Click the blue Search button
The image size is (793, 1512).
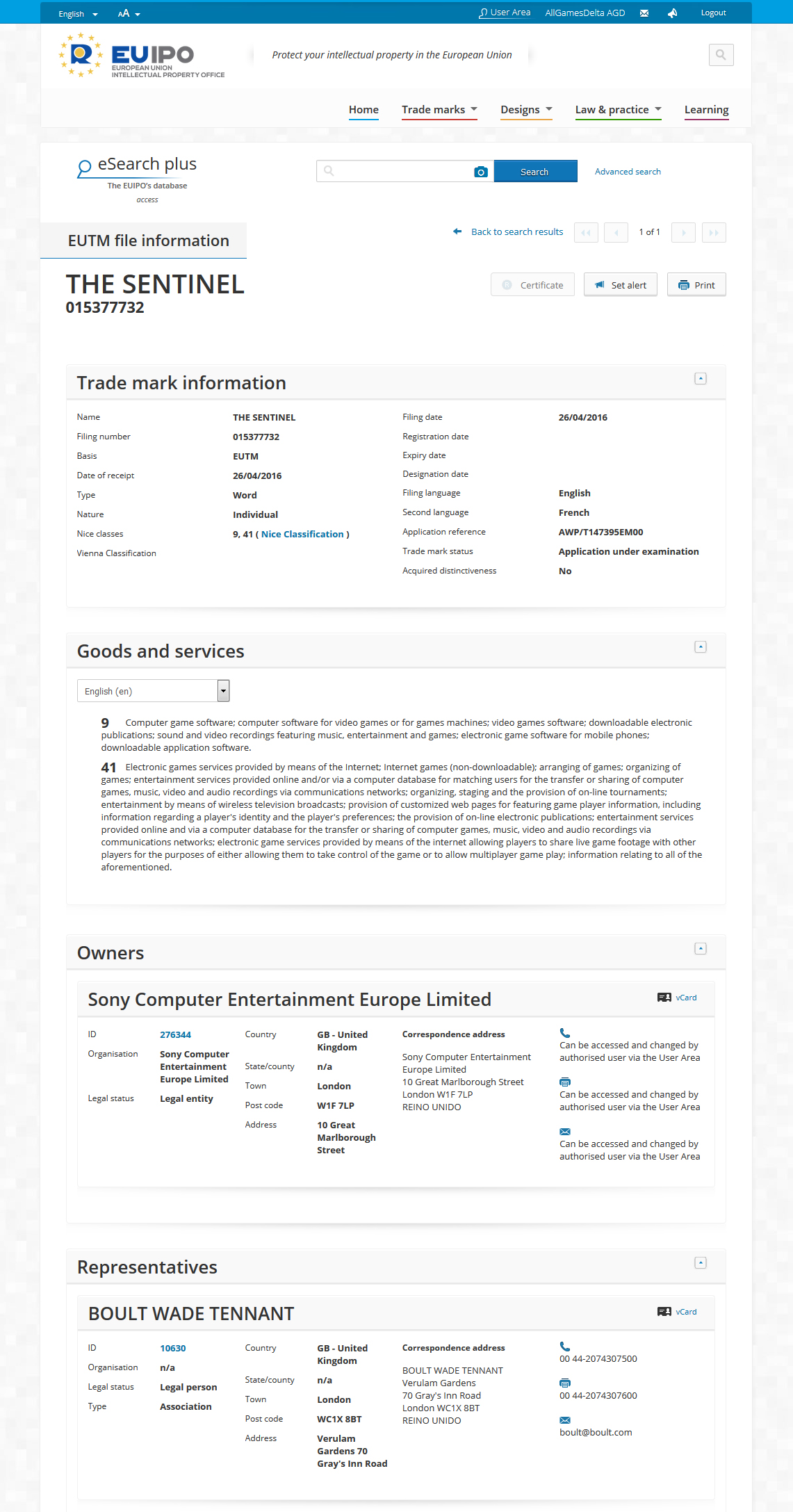coord(535,172)
